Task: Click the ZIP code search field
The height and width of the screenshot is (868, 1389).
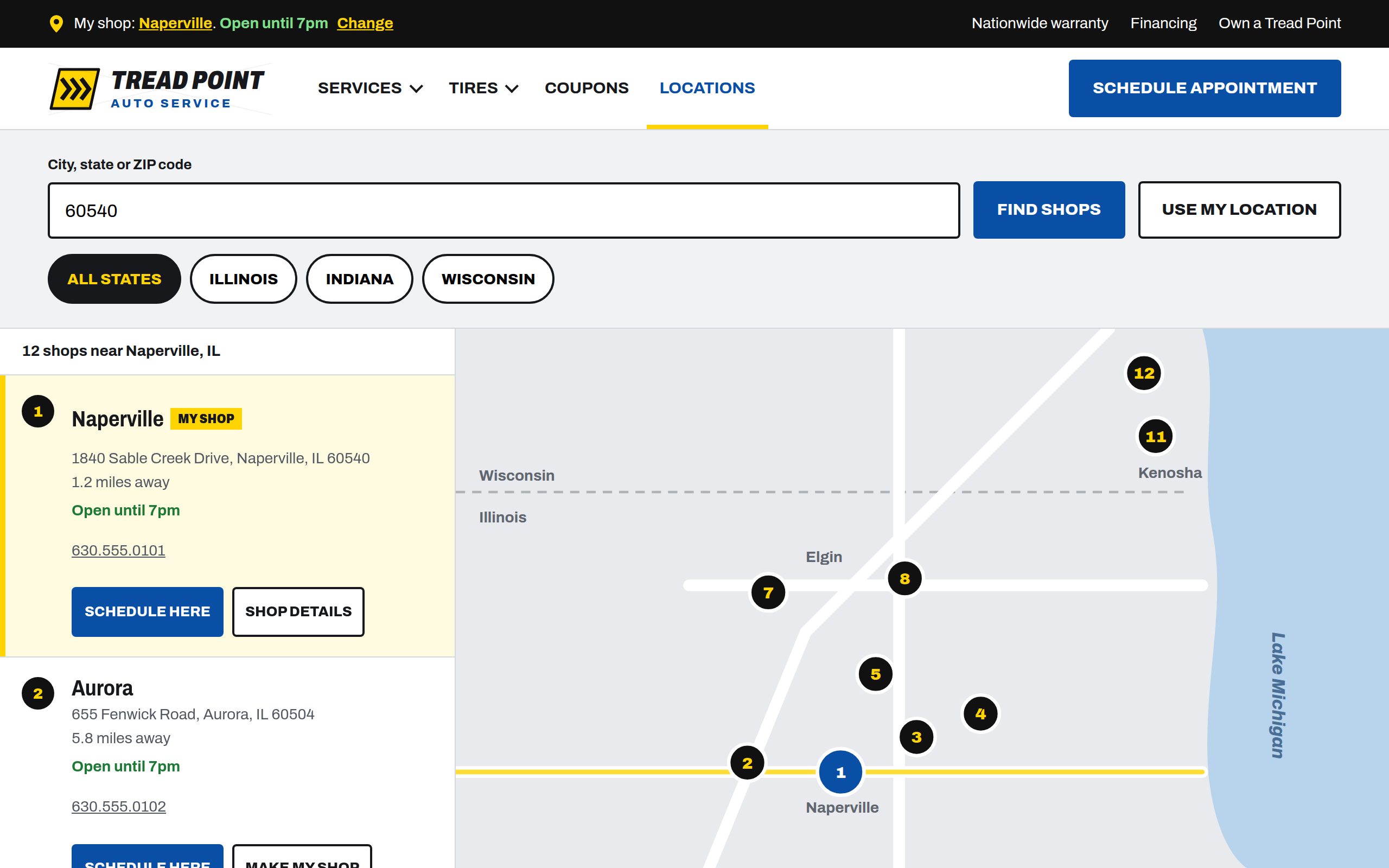Action: (x=504, y=210)
